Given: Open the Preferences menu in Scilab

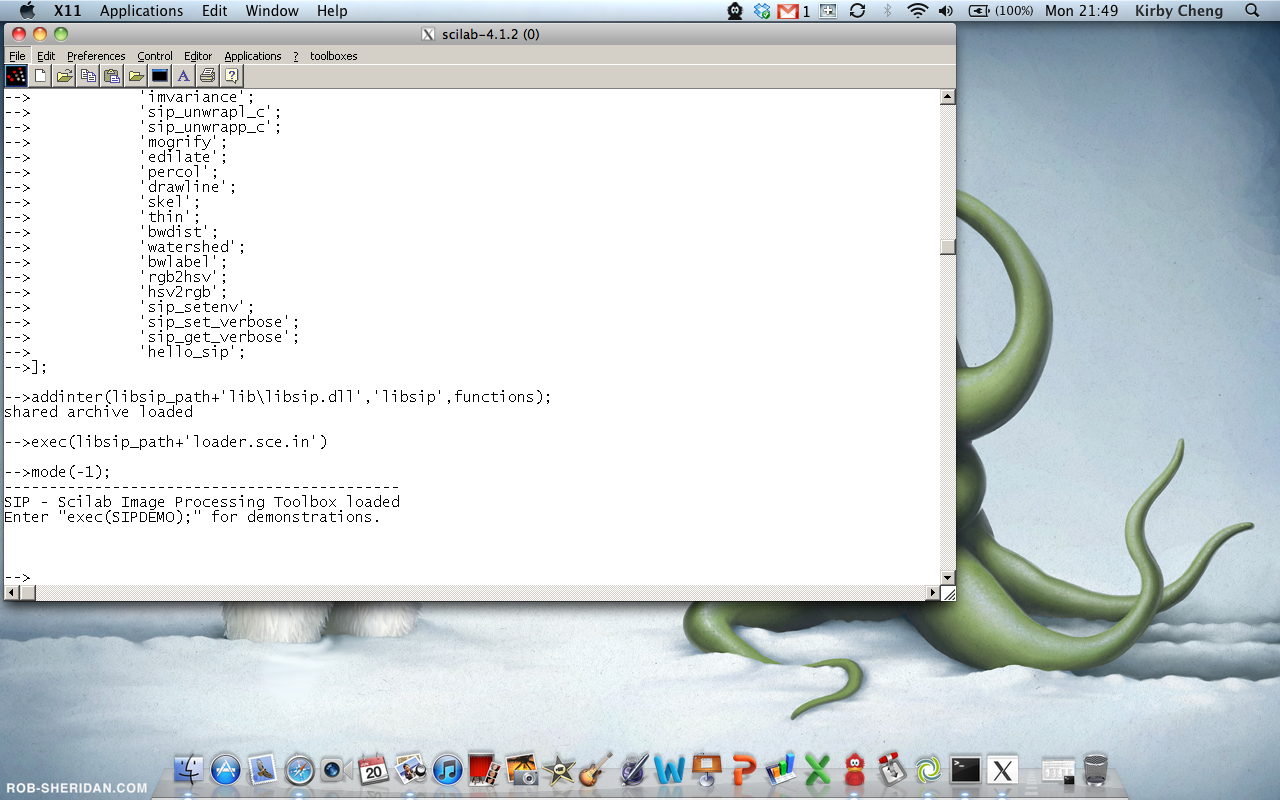Looking at the screenshot, I should pos(96,56).
